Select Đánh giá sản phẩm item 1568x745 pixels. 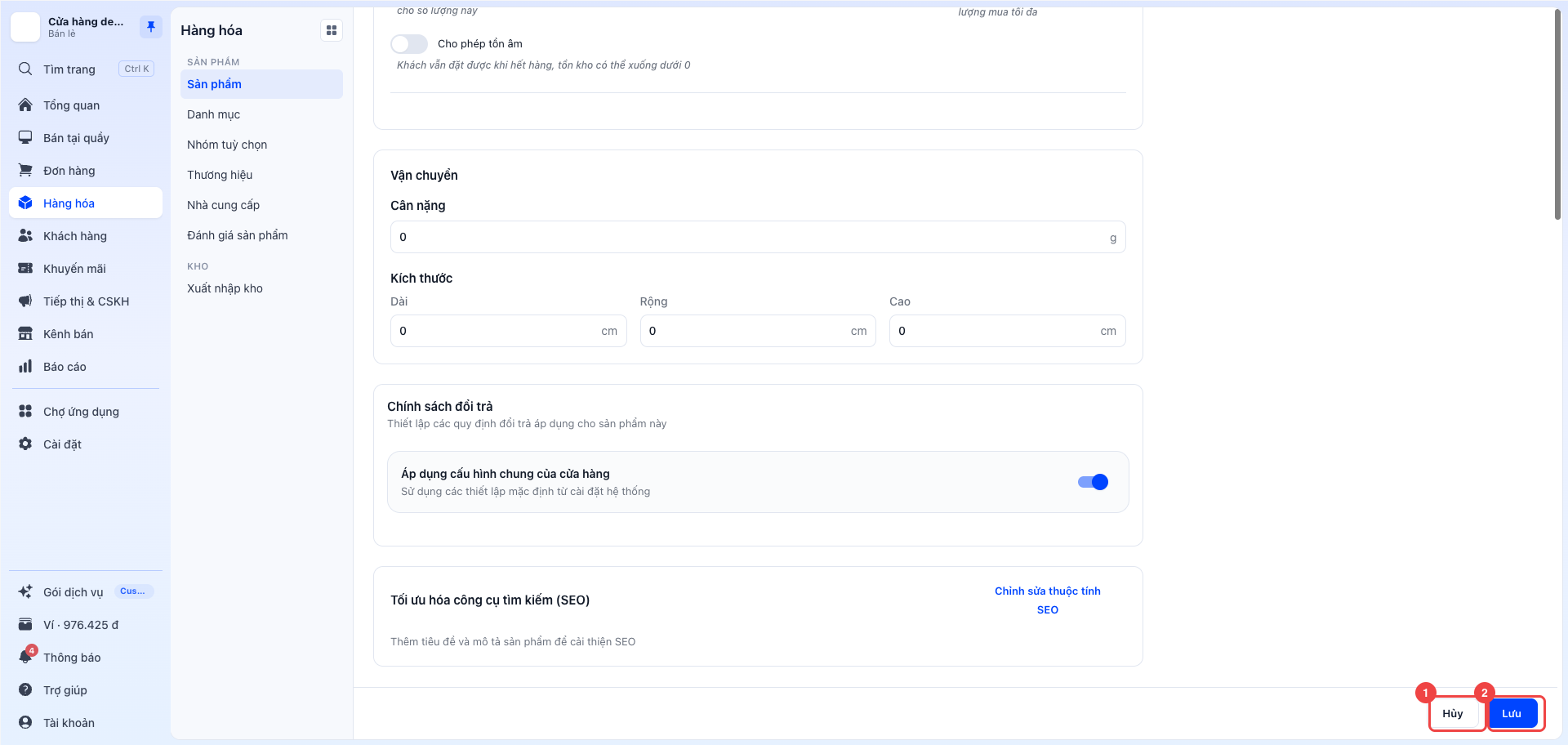[261, 235]
